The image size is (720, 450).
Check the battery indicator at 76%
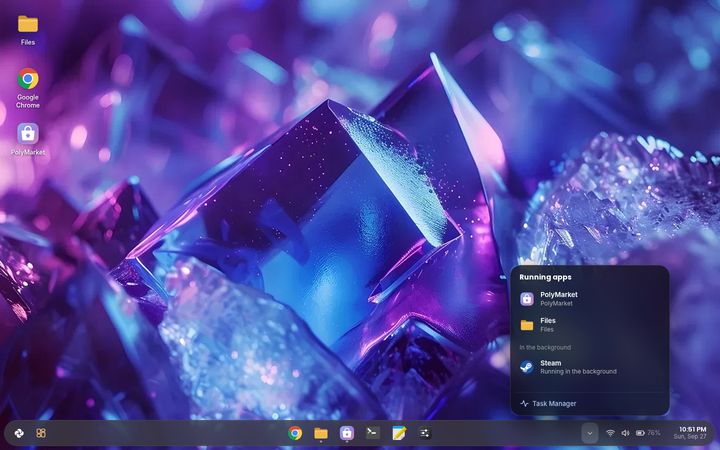648,433
